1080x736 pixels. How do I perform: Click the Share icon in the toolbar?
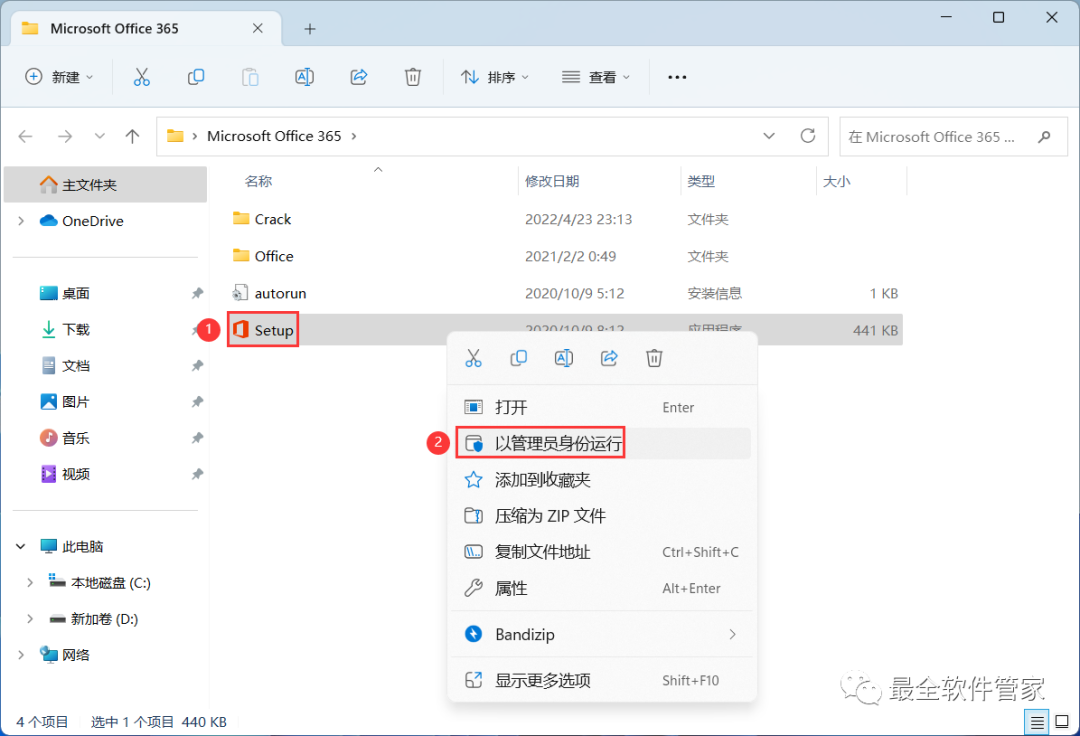[359, 77]
